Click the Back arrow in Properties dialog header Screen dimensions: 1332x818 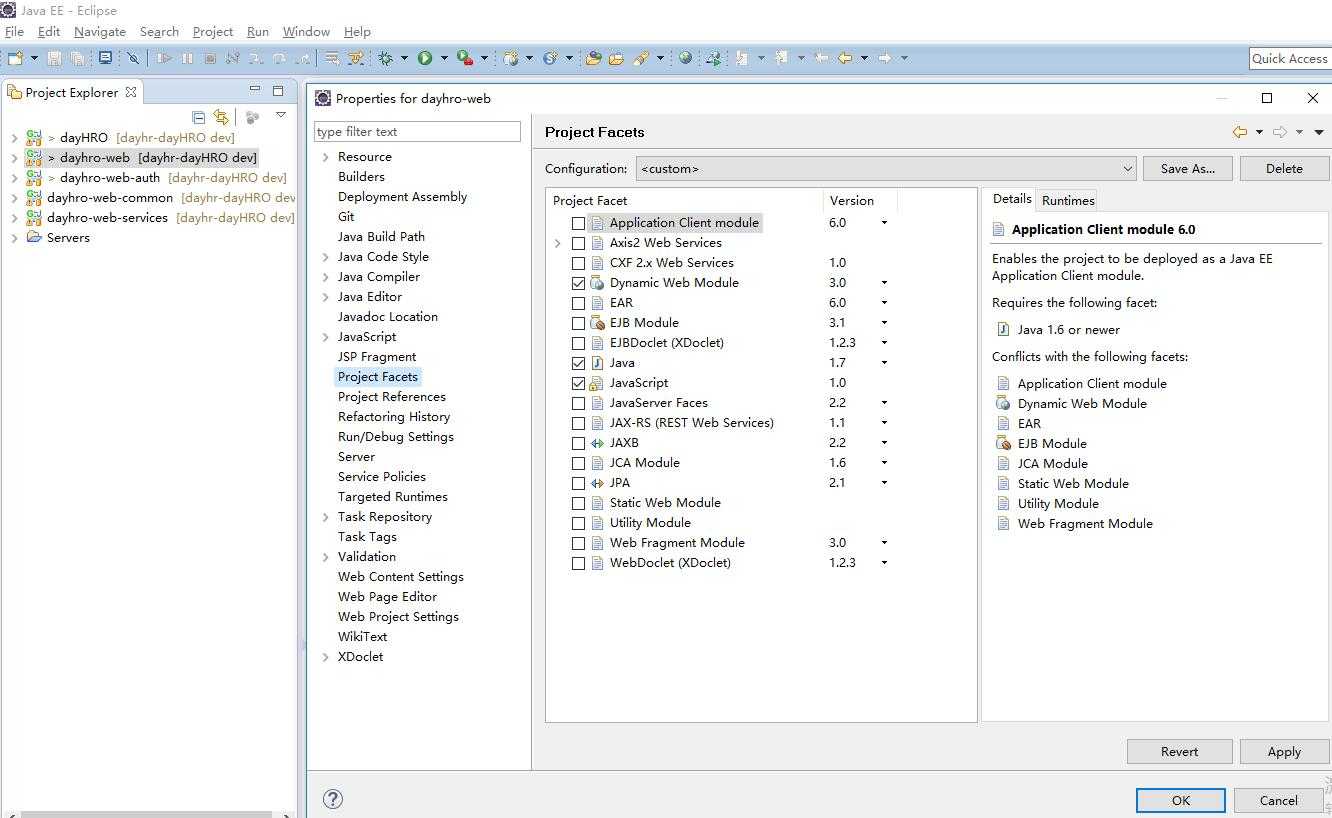1240,132
